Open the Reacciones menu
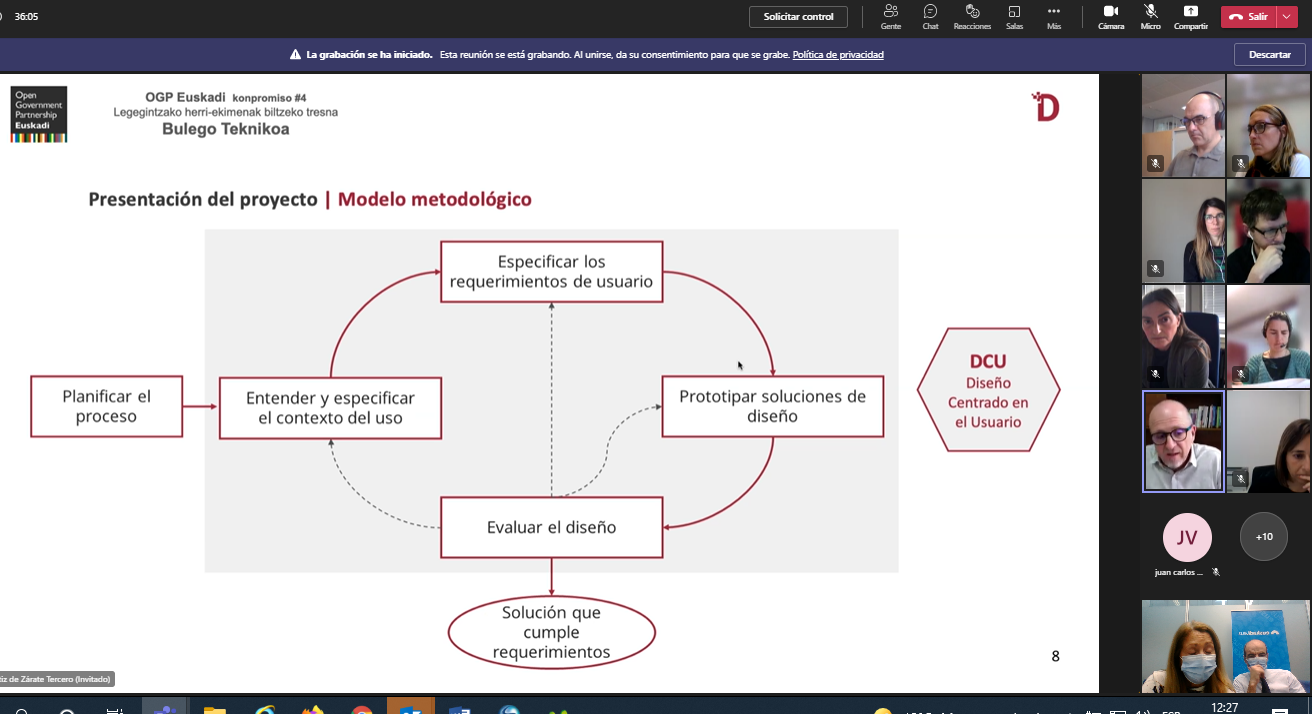The height and width of the screenshot is (714, 1312). click(x=971, y=16)
